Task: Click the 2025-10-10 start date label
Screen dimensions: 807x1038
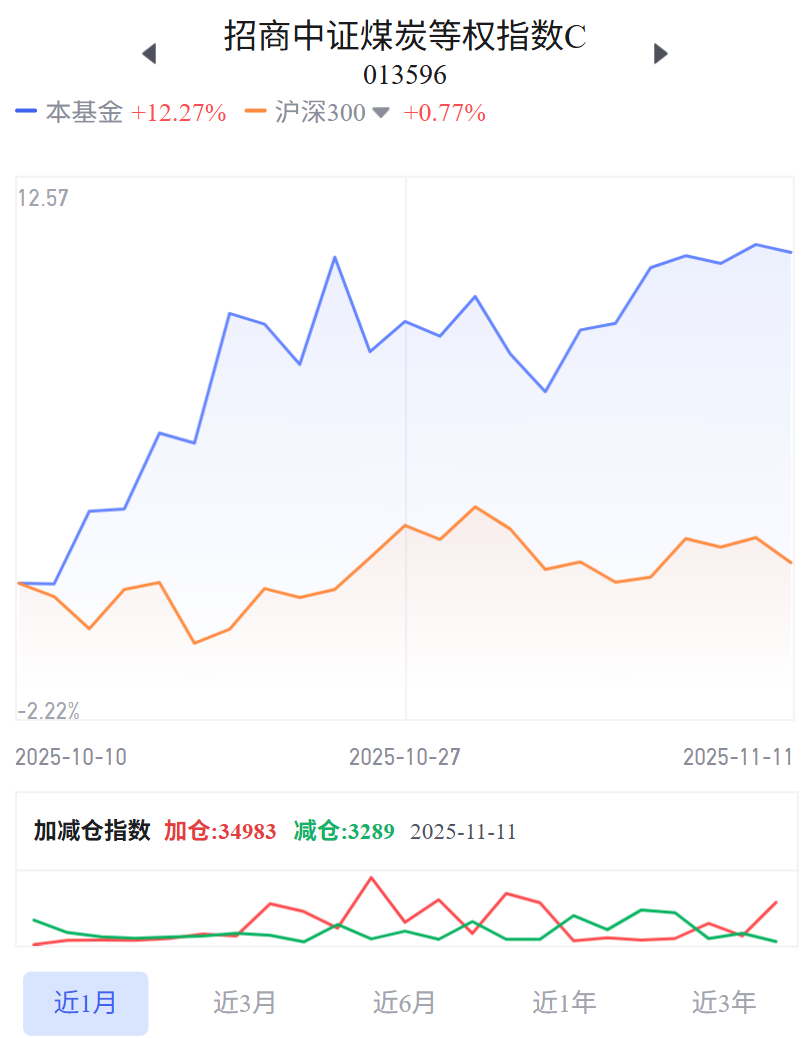Action: [x=71, y=757]
